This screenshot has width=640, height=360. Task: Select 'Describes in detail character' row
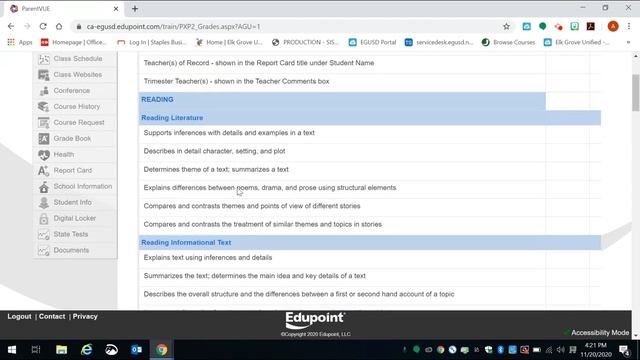pyautogui.click(x=370, y=151)
